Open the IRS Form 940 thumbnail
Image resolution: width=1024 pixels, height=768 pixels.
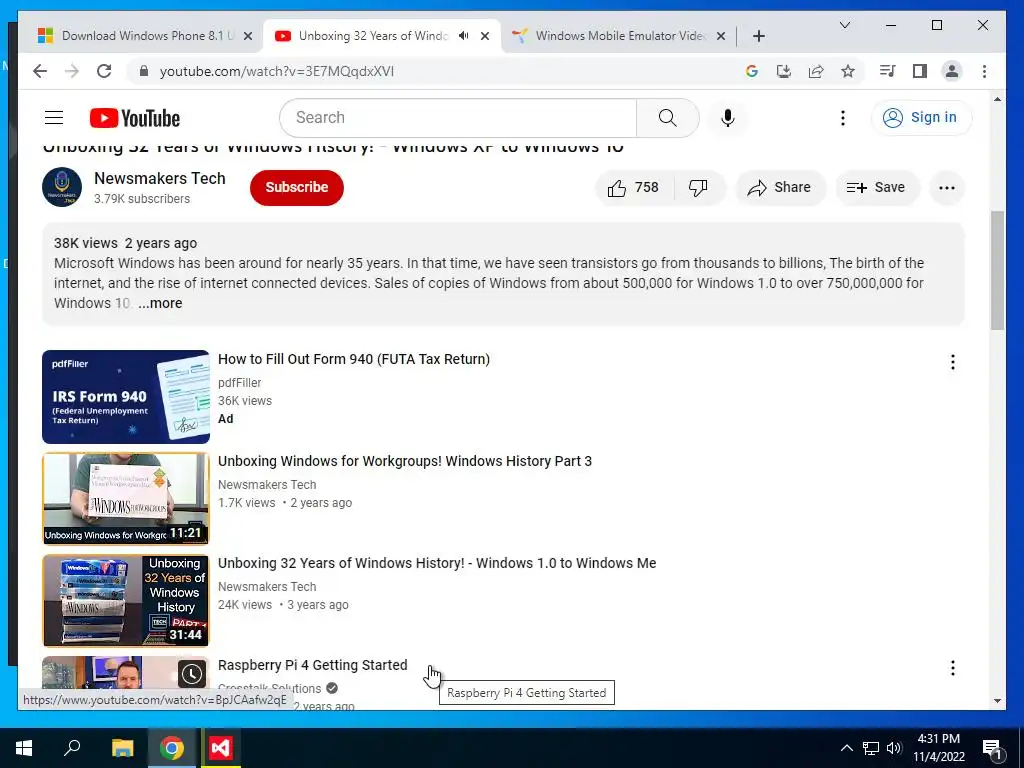click(125, 397)
